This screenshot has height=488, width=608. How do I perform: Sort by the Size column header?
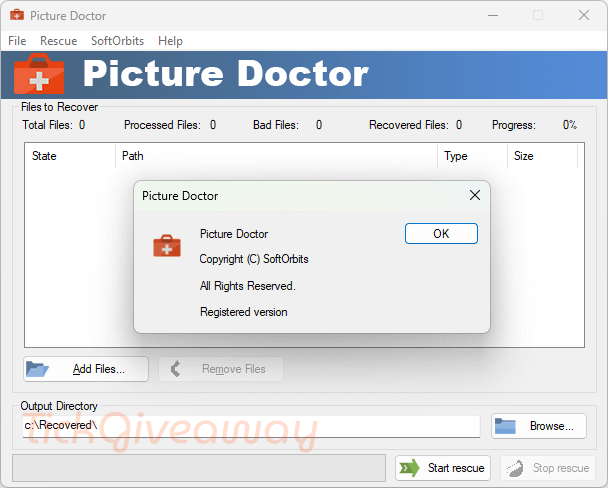[x=542, y=156]
